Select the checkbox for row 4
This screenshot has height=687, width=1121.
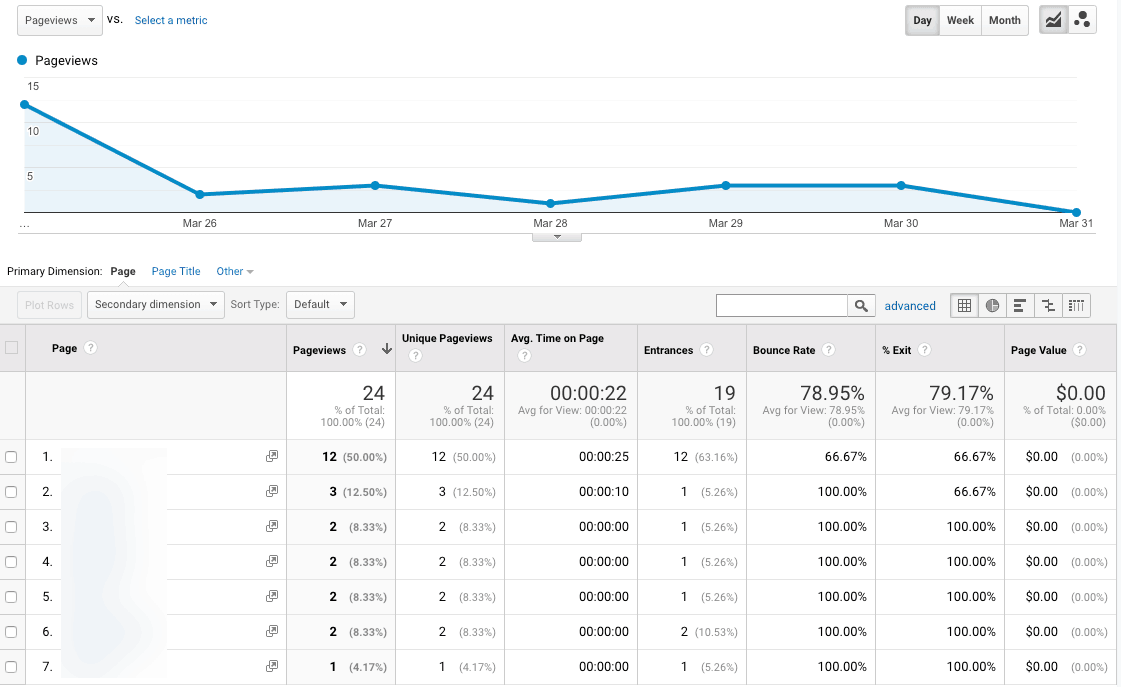point(12,562)
